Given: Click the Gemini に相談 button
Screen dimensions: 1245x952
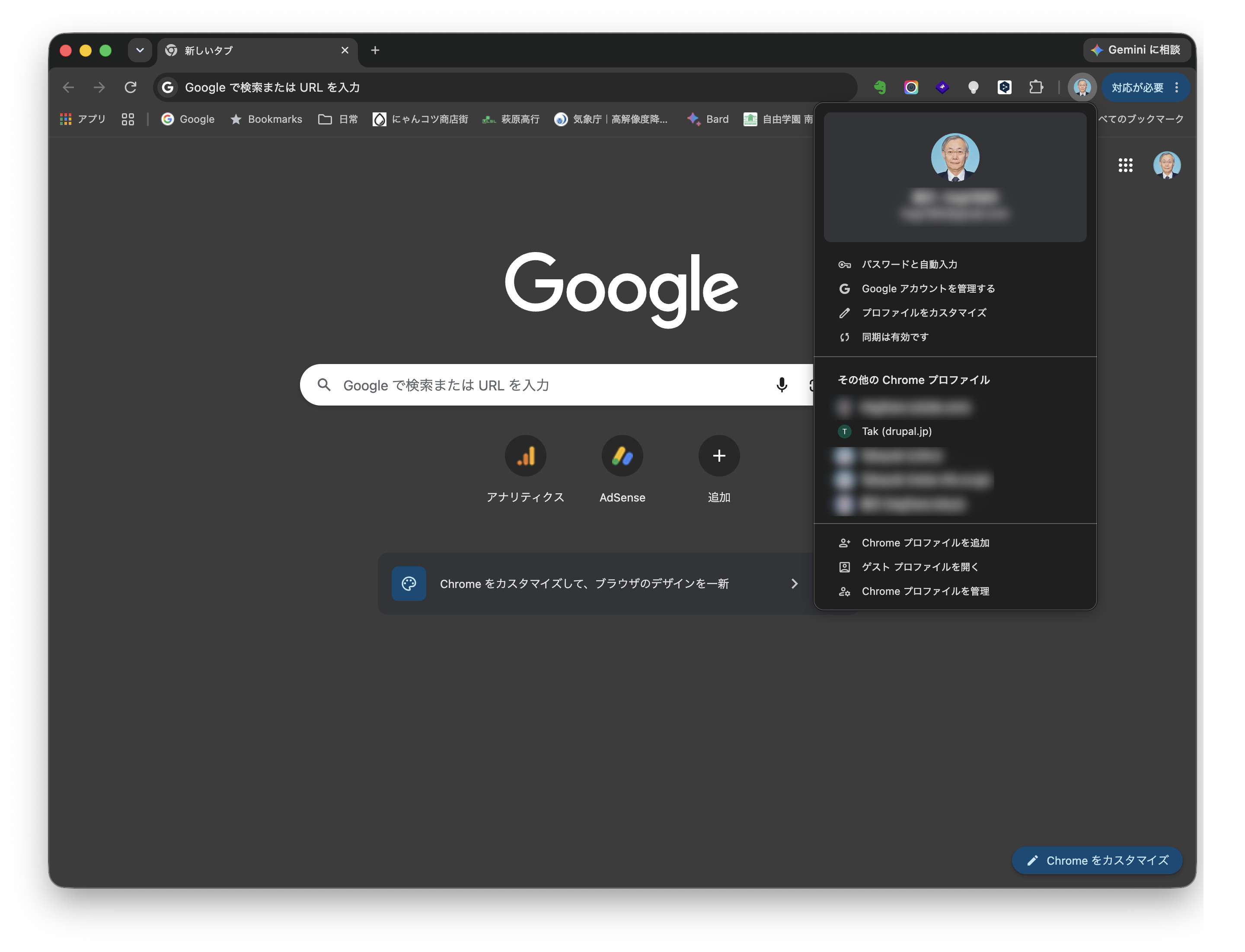Looking at the screenshot, I should (x=1136, y=51).
